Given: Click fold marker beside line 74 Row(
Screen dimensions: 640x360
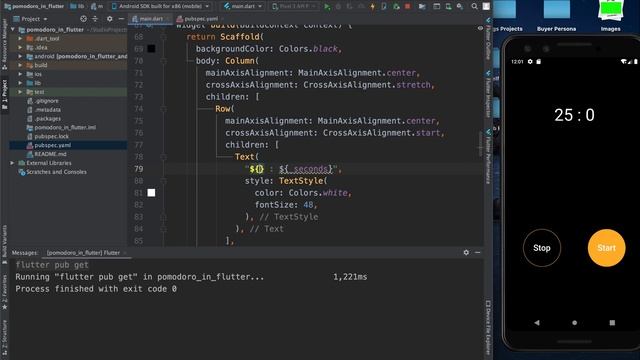Looking at the screenshot, I should tap(163, 109).
